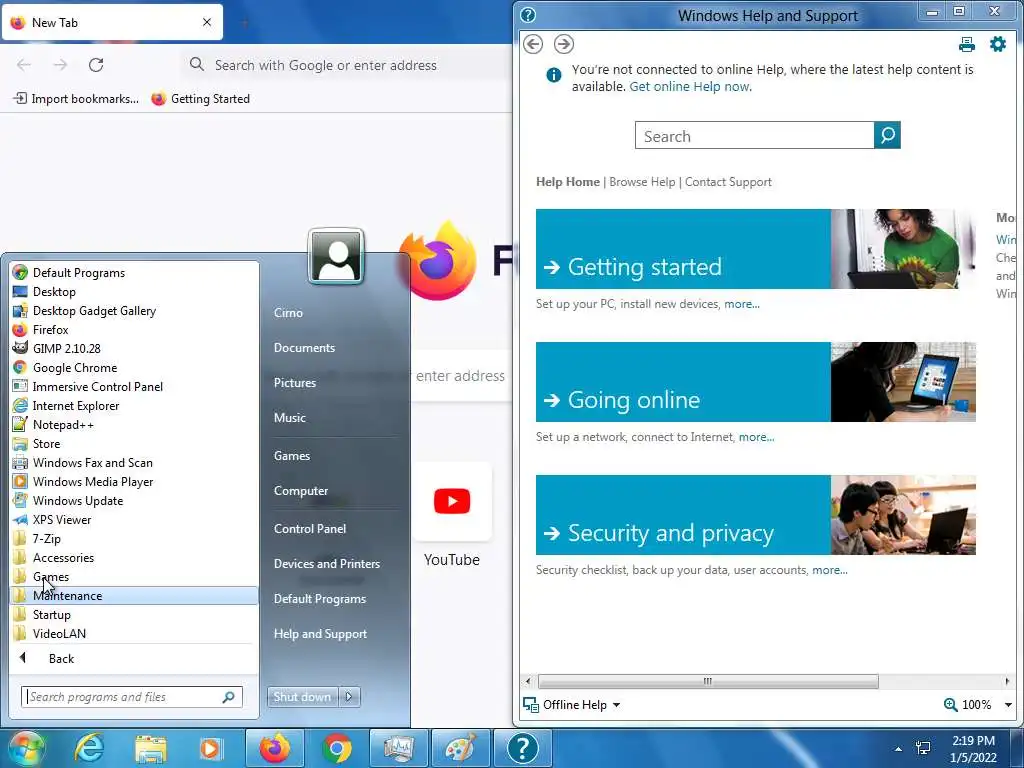Expand the 7-Zip folder in Start menu
Viewport: 1024px width, 768px height.
click(x=134, y=539)
